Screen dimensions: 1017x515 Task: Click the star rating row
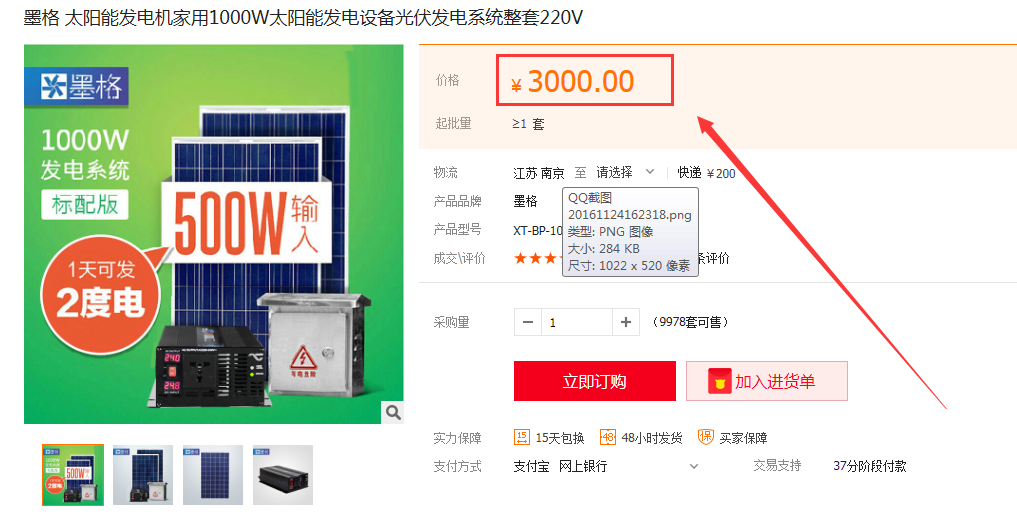point(538,258)
